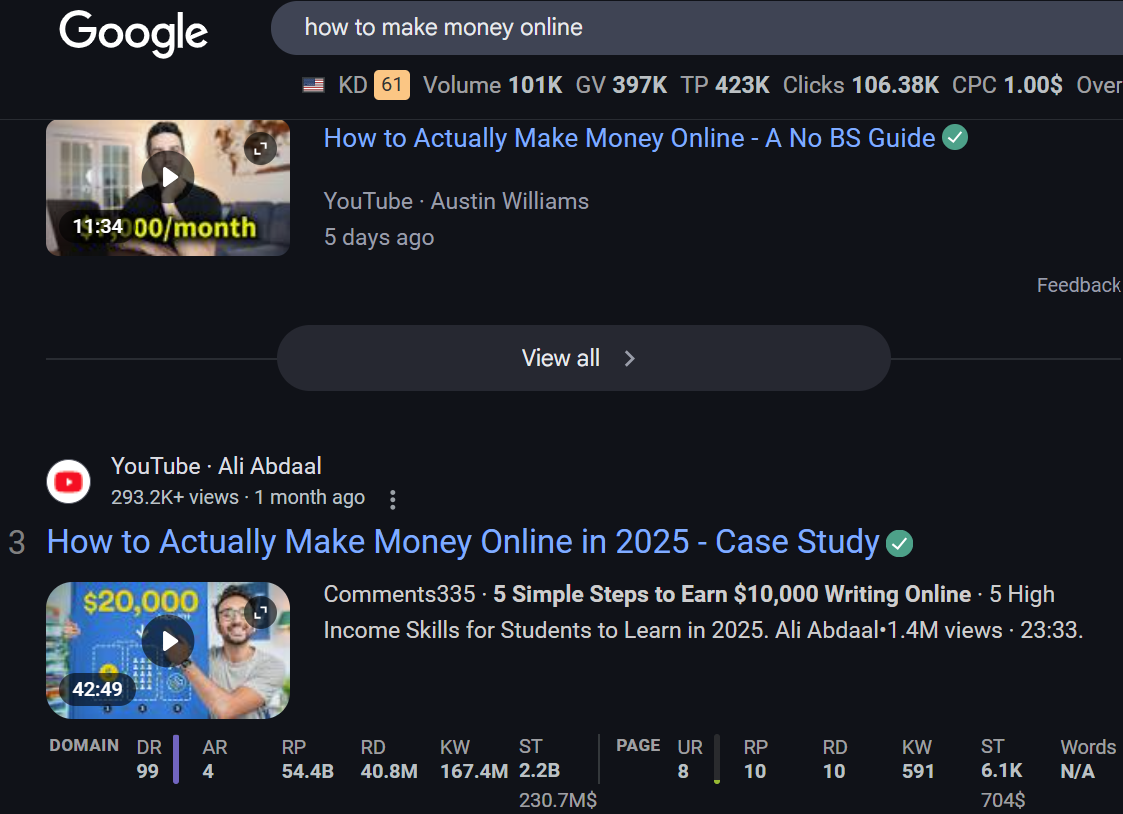This screenshot has height=814, width=1123.
Task: Click '5 Simple Steps to Earn $10,000 Writing Online'
Action: [732, 594]
